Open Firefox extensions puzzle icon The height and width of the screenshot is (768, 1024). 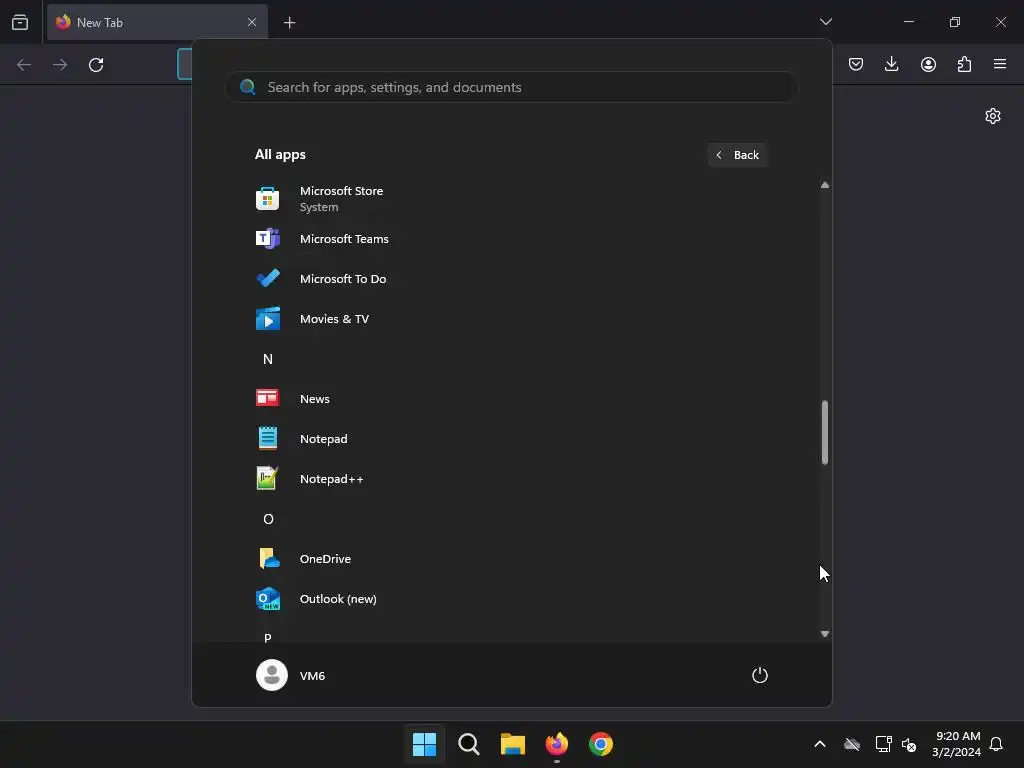click(x=964, y=64)
